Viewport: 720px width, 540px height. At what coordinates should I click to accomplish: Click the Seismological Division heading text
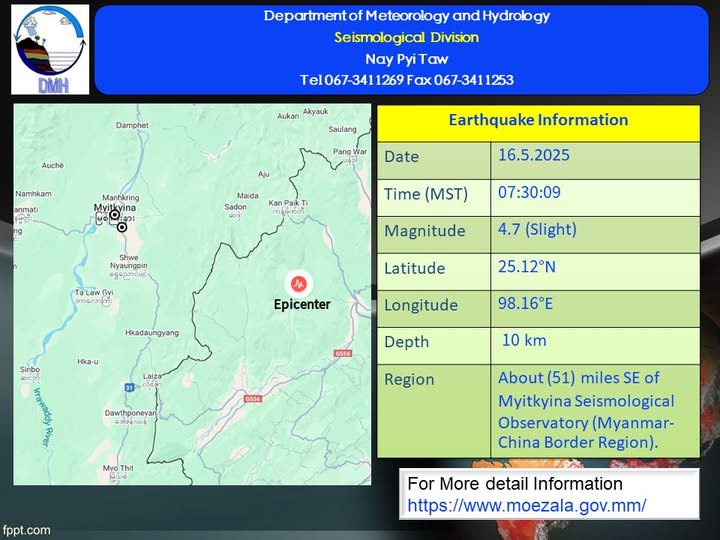[406, 37]
